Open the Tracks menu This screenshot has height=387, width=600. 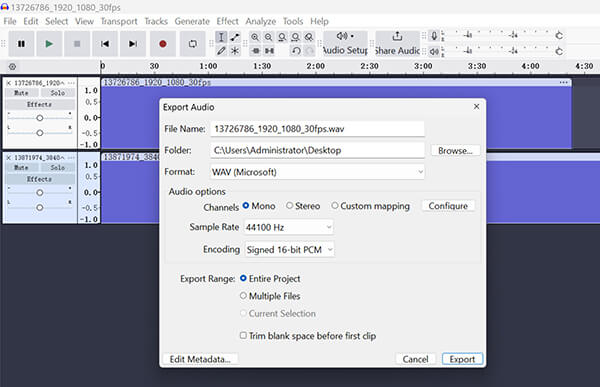156,21
